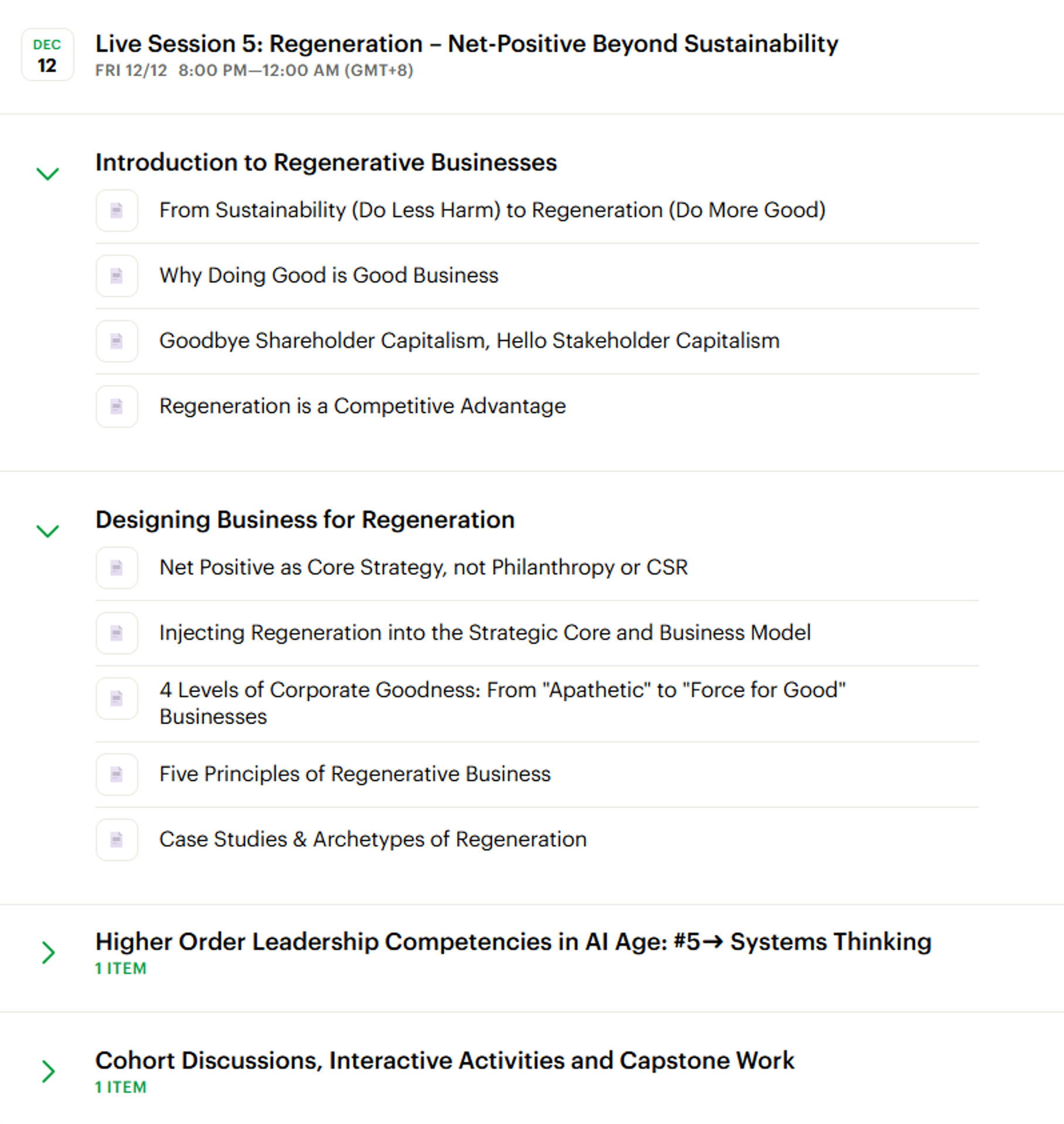Collapse the Introduction to Regenerative Businesses section

coord(47,173)
